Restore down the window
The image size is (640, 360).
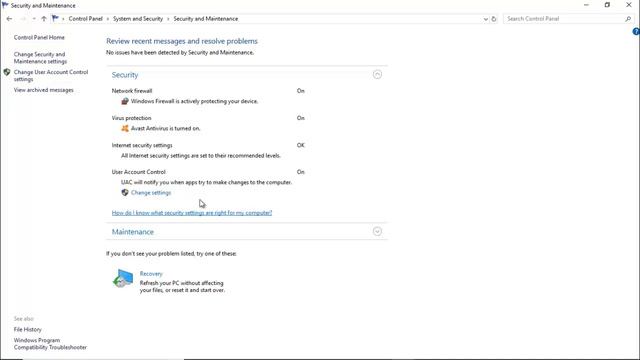click(607, 5)
